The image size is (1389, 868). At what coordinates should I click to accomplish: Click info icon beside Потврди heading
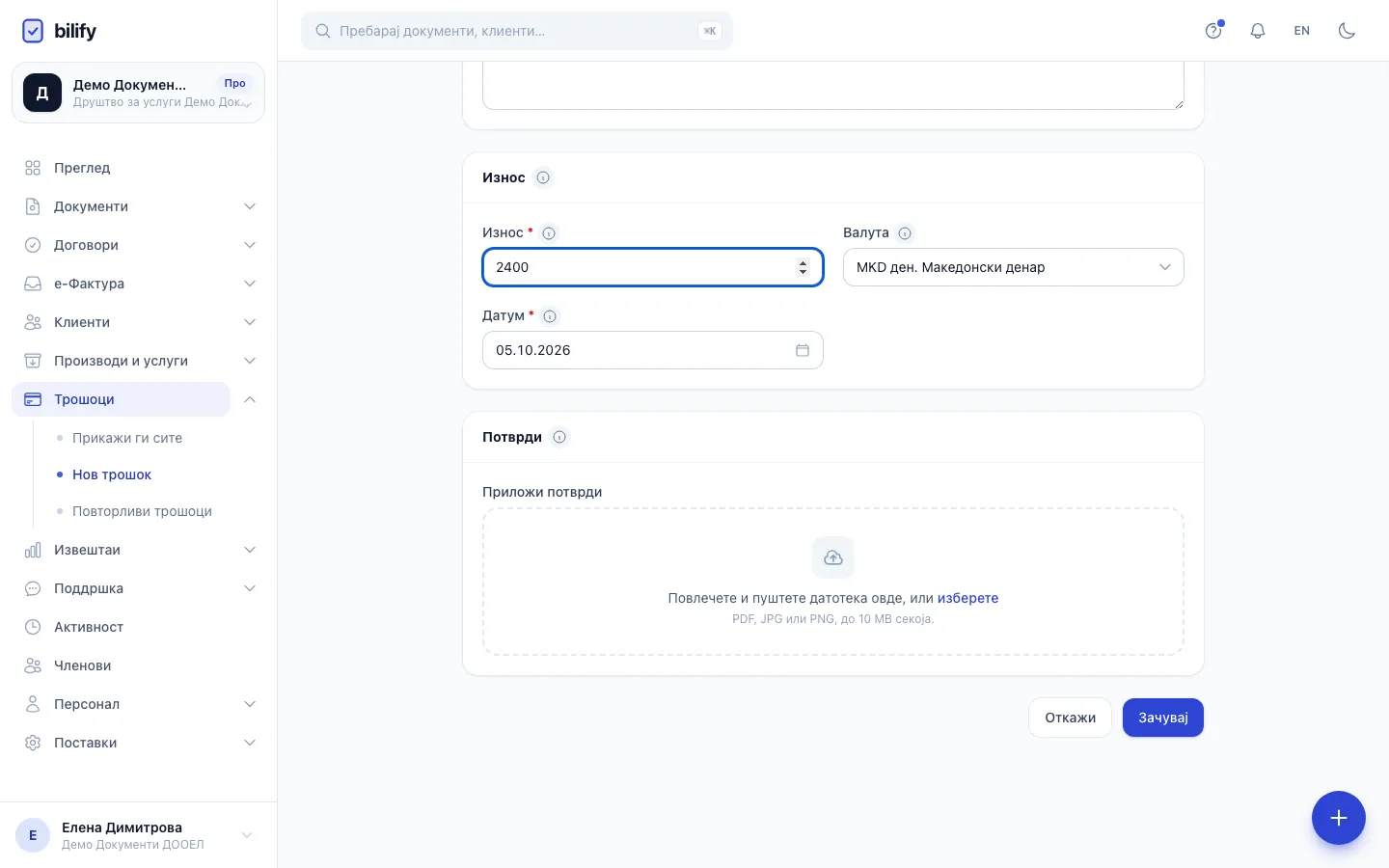click(559, 437)
